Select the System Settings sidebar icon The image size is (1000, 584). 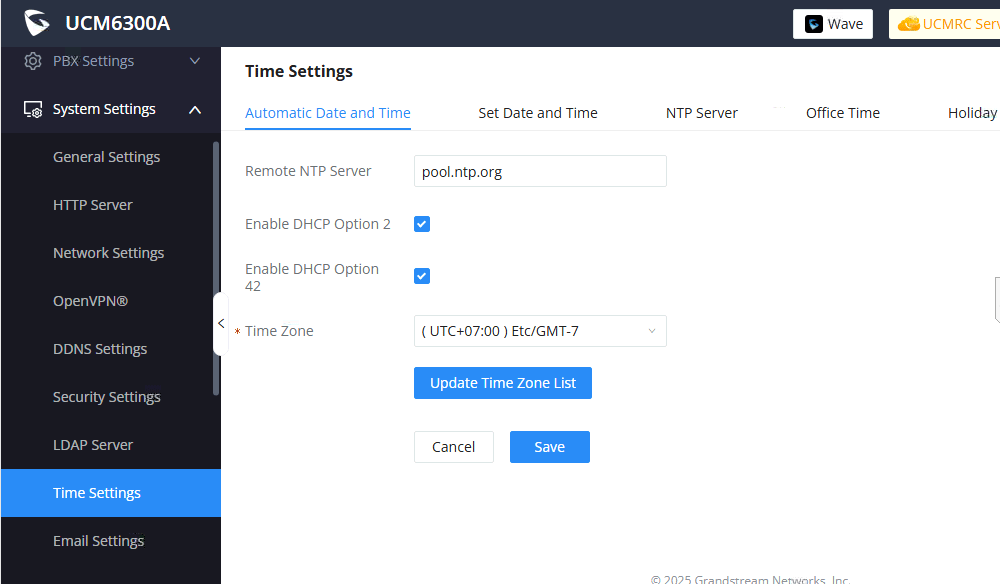pyautogui.click(x=32, y=108)
